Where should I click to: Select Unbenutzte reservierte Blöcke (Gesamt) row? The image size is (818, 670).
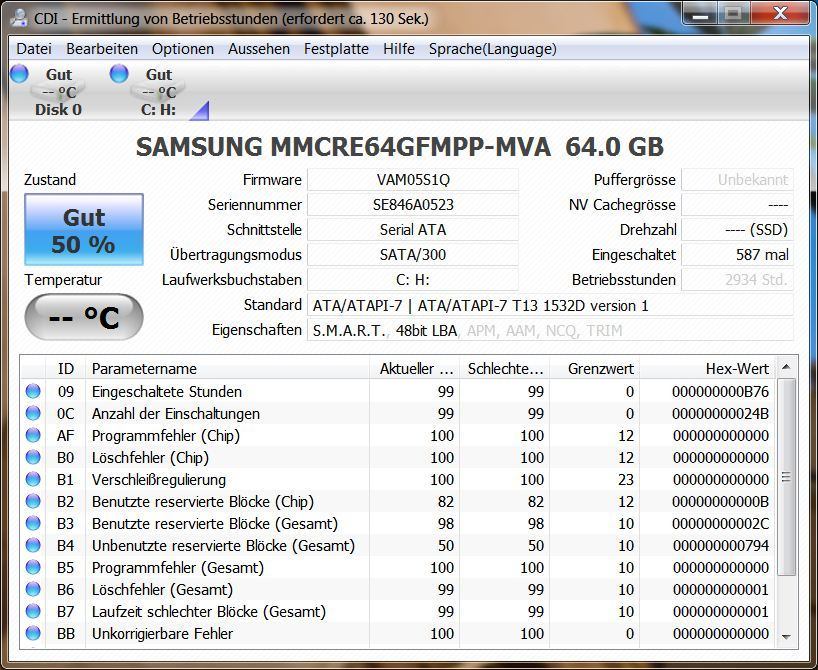click(x=399, y=545)
